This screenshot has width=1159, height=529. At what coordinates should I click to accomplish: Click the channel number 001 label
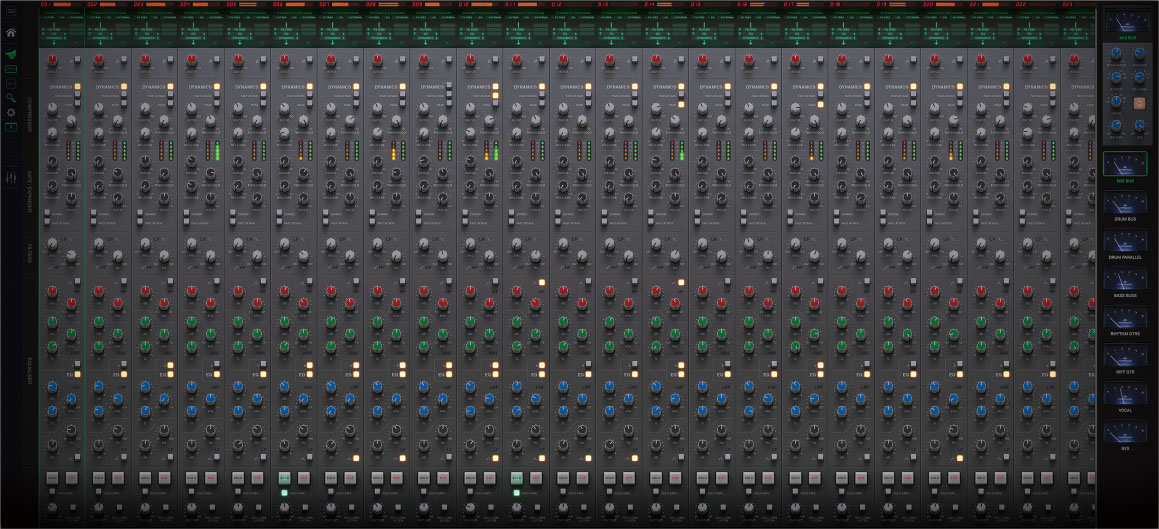pyautogui.click(x=46, y=4)
